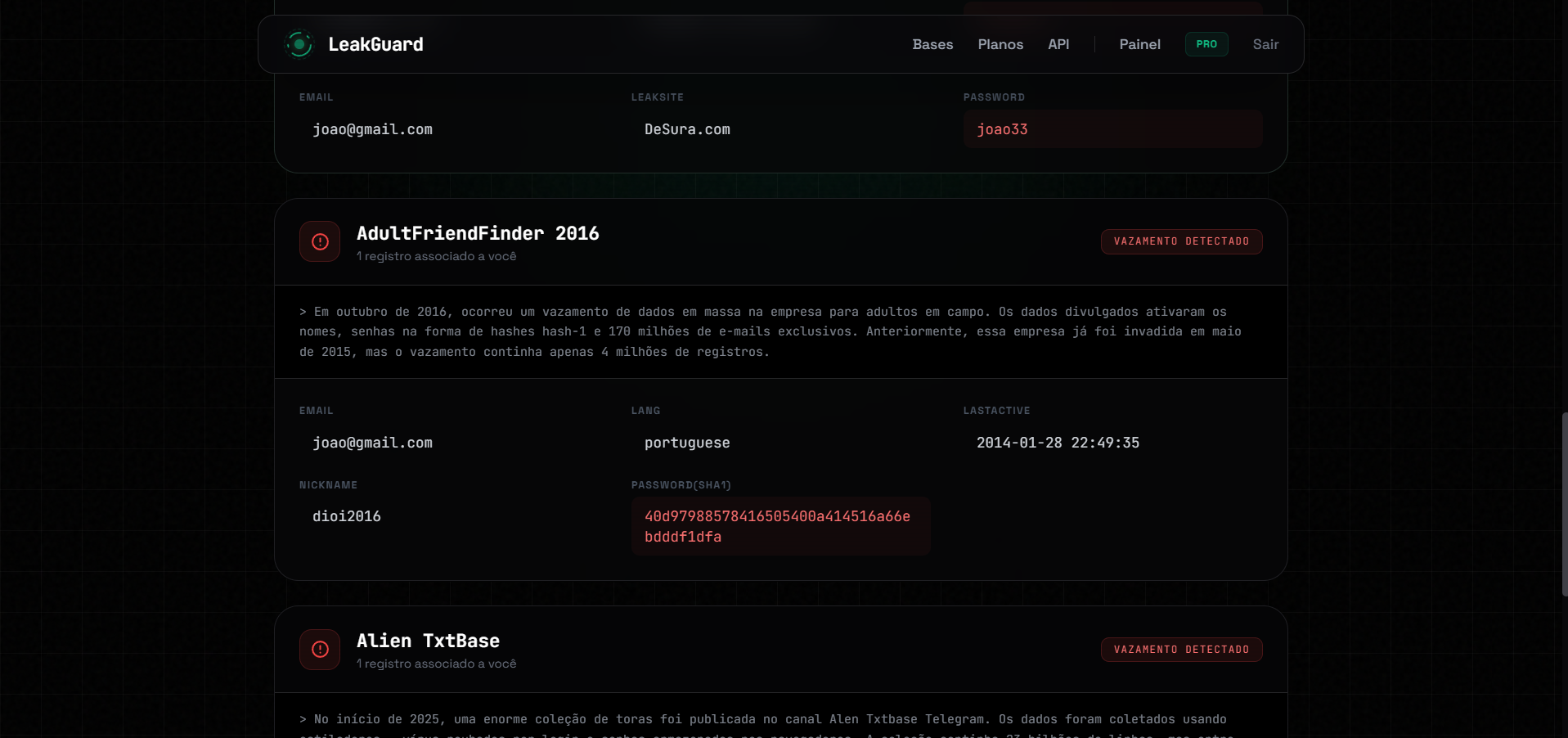Click the LASTACTIVE field label

[996, 411]
